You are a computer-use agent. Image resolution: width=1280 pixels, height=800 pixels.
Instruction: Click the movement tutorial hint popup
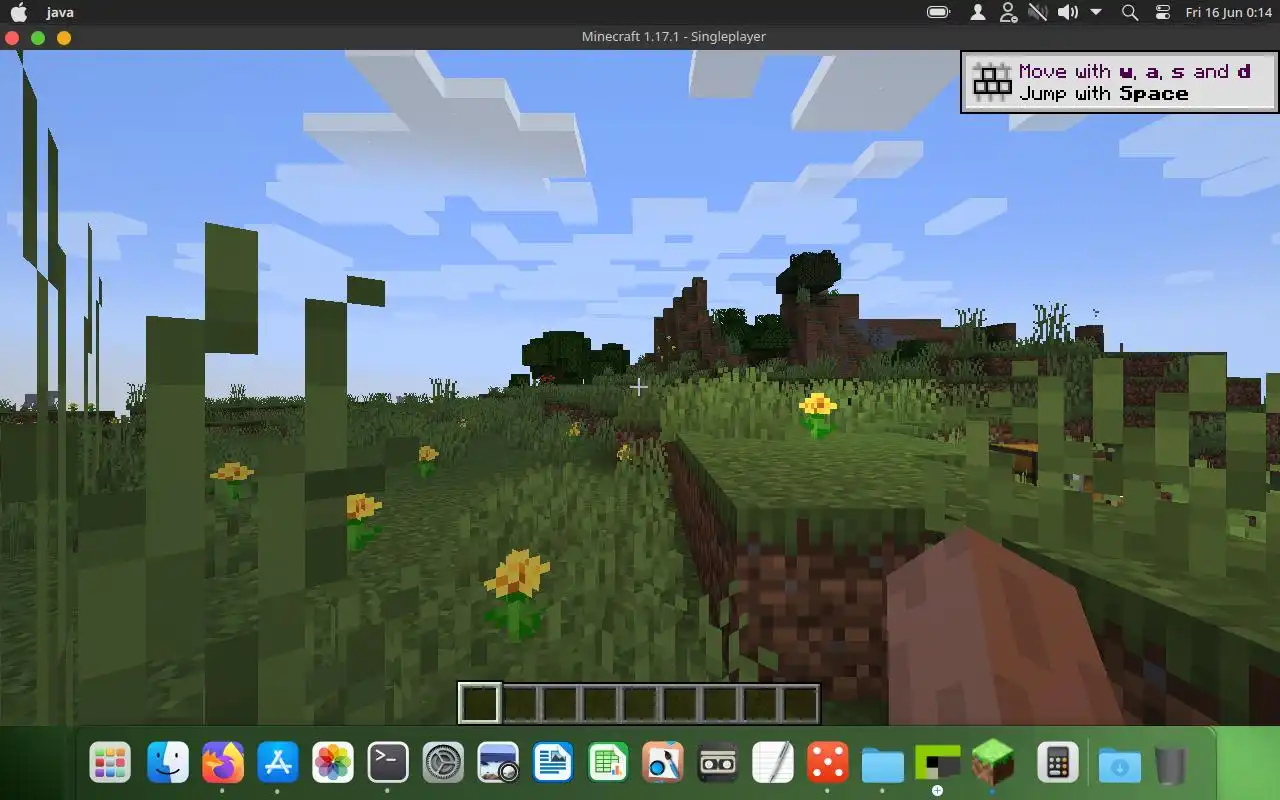pyautogui.click(x=1119, y=82)
